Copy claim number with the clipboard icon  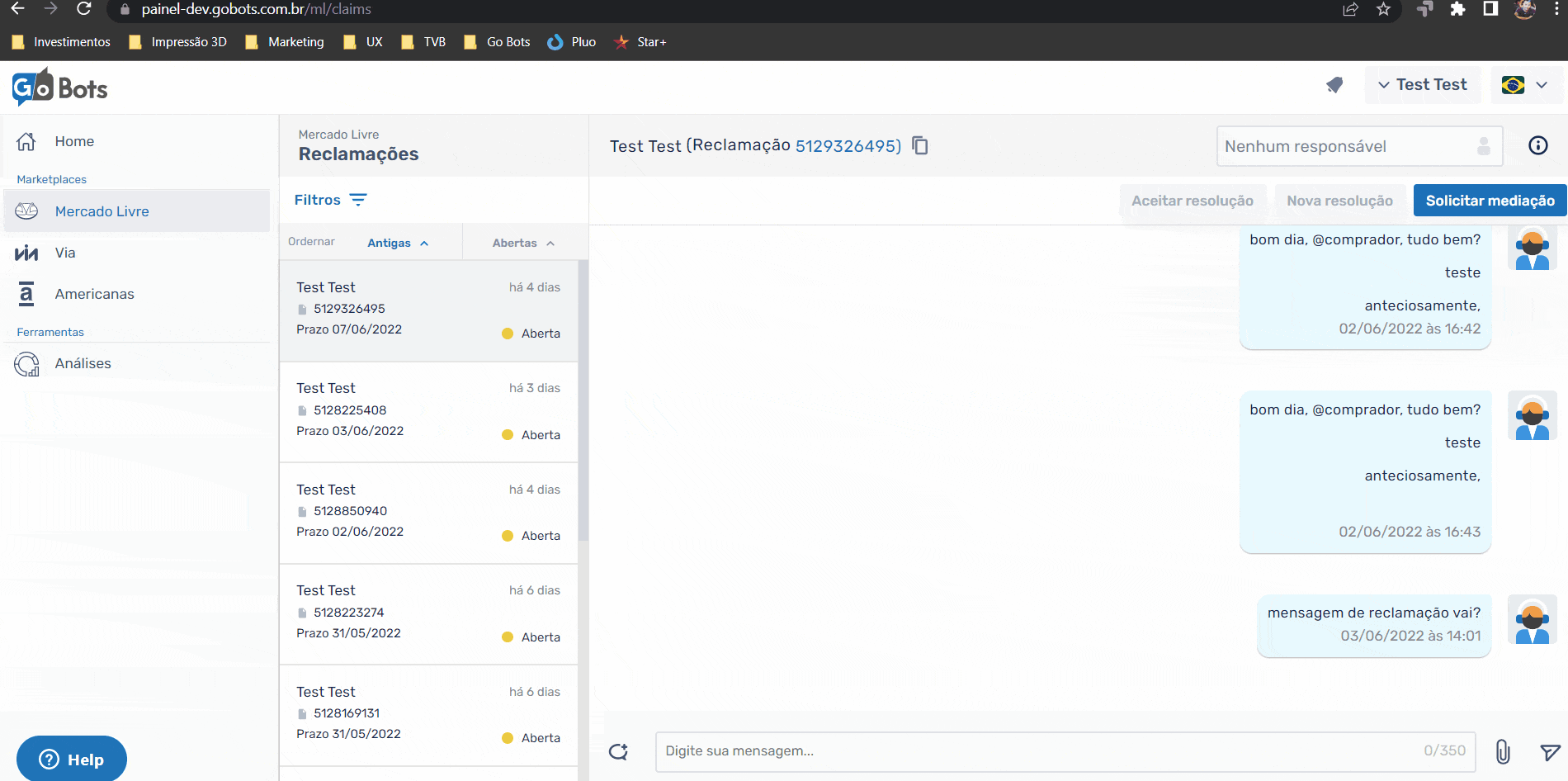tap(920, 146)
